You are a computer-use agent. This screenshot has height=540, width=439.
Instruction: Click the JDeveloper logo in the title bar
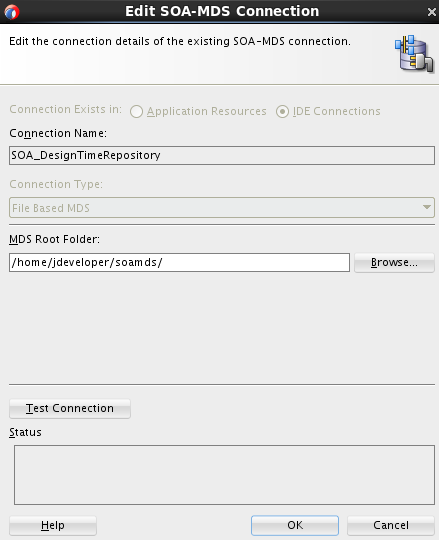point(12,12)
